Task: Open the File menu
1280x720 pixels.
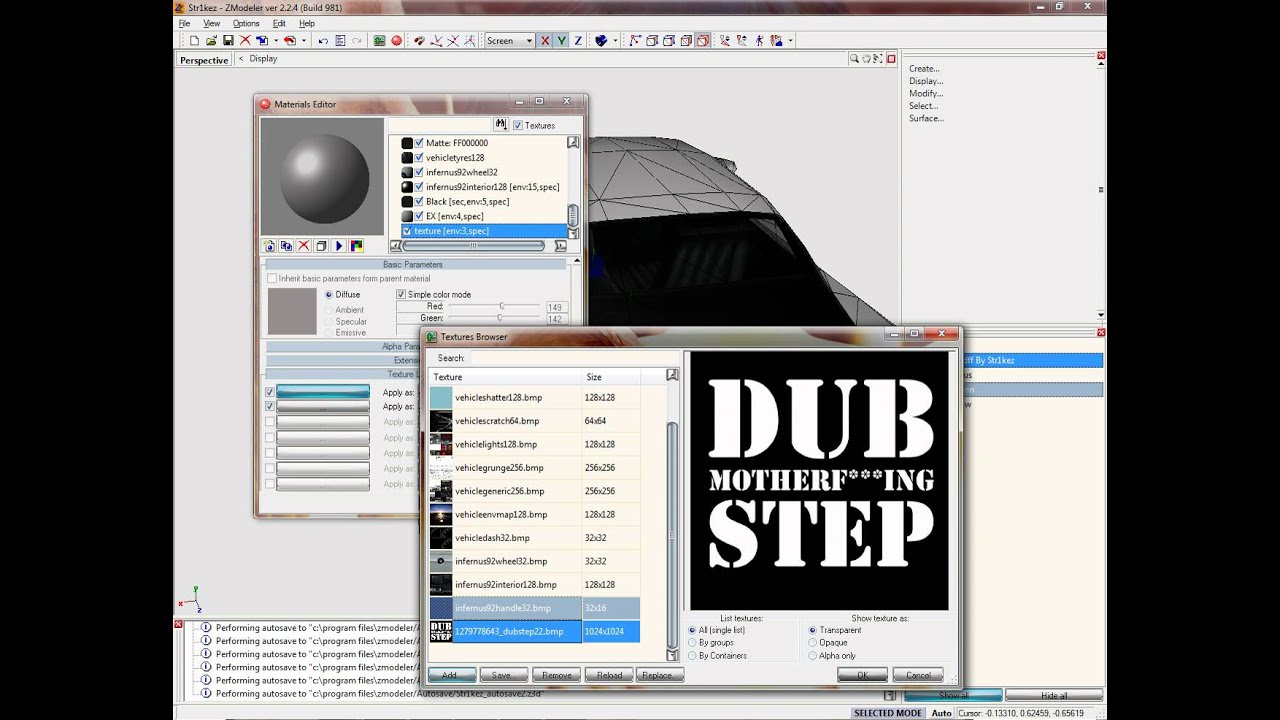Action: pos(184,23)
